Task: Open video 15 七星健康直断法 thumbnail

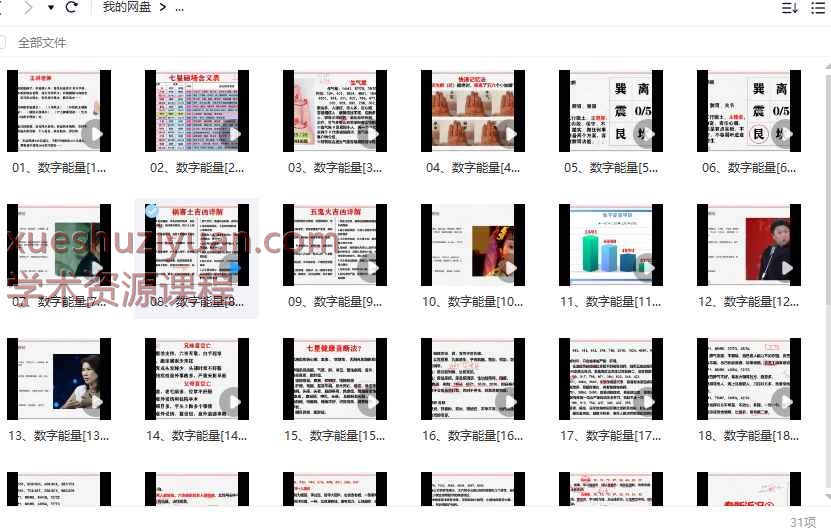Action: point(335,378)
